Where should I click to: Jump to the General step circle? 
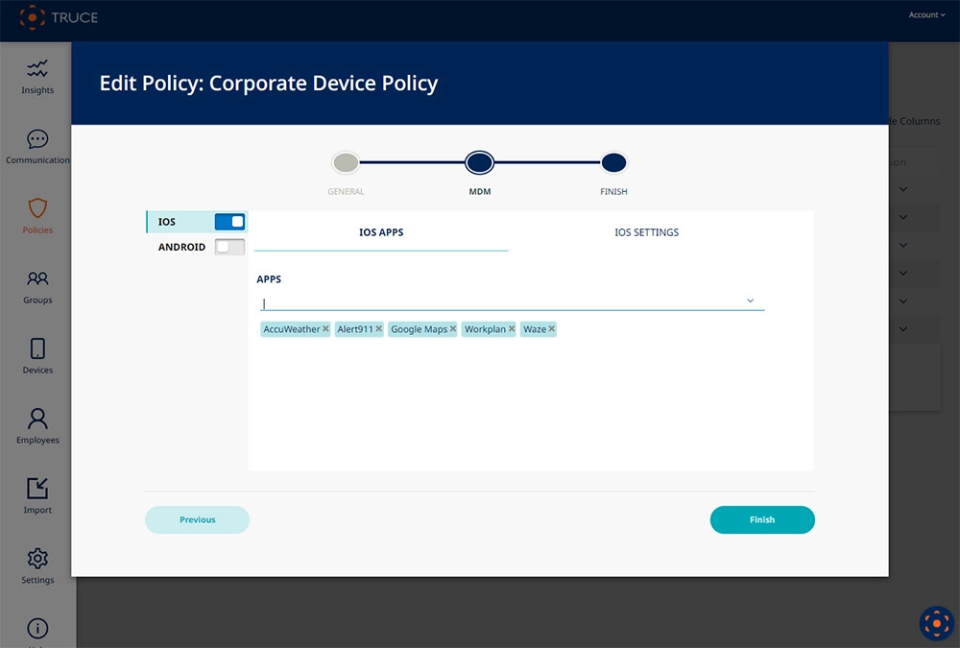[345, 163]
